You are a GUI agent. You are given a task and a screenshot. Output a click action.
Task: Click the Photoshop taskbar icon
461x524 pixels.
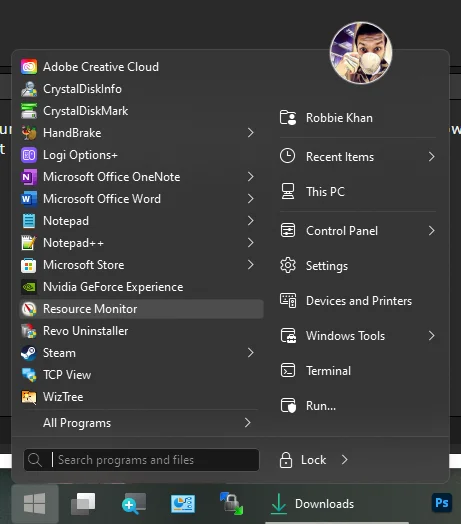point(441,503)
